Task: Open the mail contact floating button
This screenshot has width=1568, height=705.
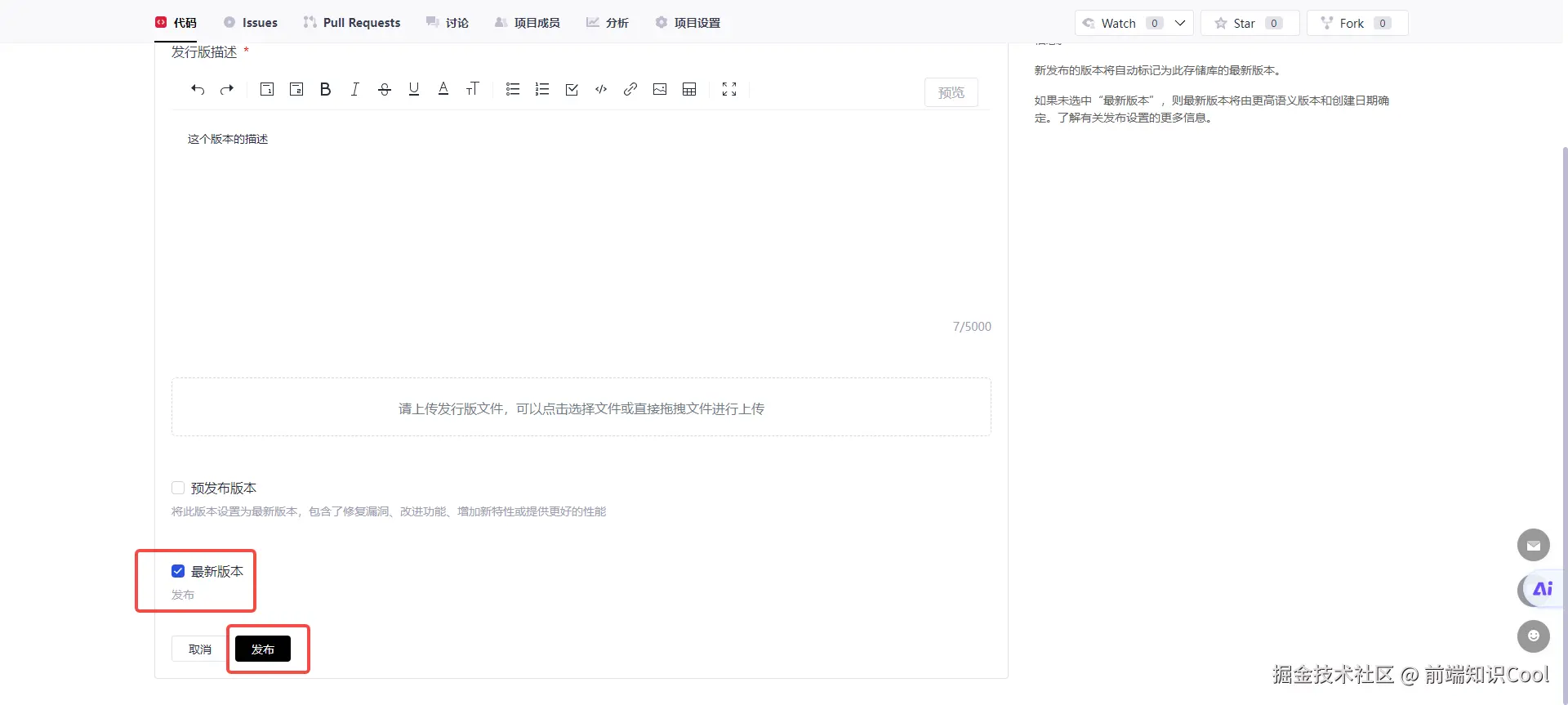Action: (x=1534, y=545)
